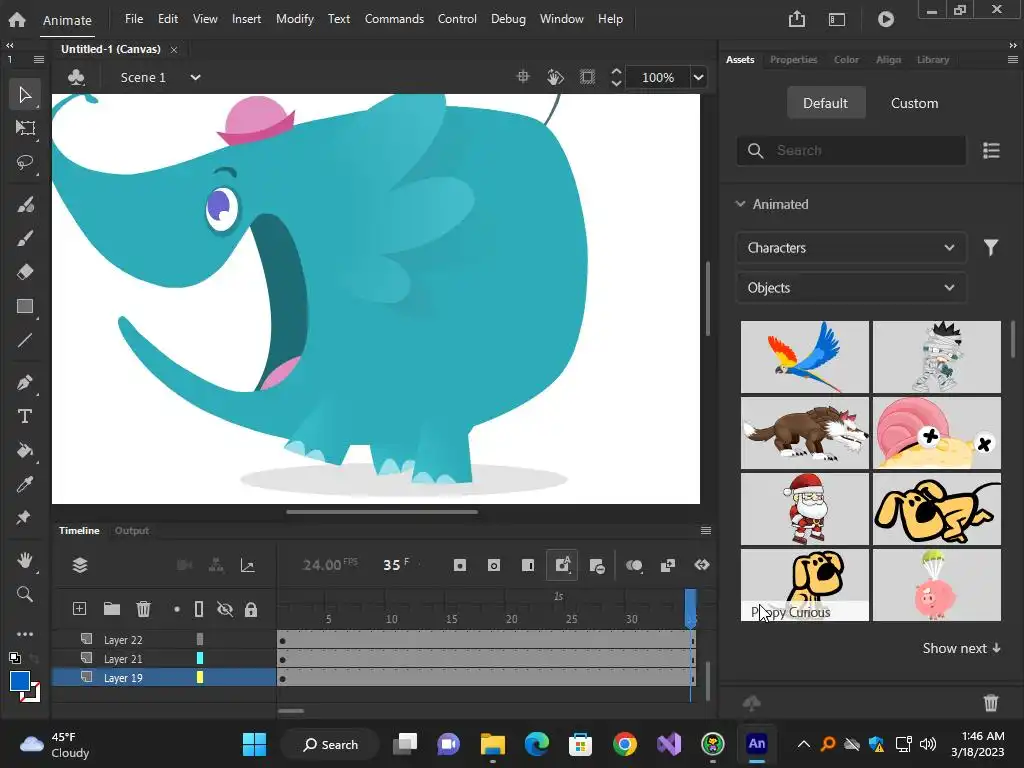Activate the Paint Bucket tool
1024x768 pixels.
point(25,451)
